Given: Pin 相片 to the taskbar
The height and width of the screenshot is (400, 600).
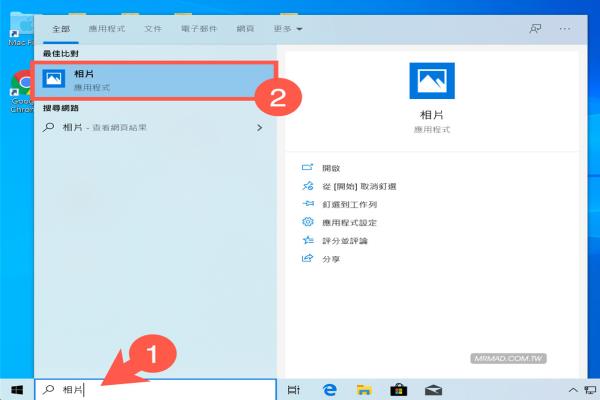Looking at the screenshot, I should point(339,204).
